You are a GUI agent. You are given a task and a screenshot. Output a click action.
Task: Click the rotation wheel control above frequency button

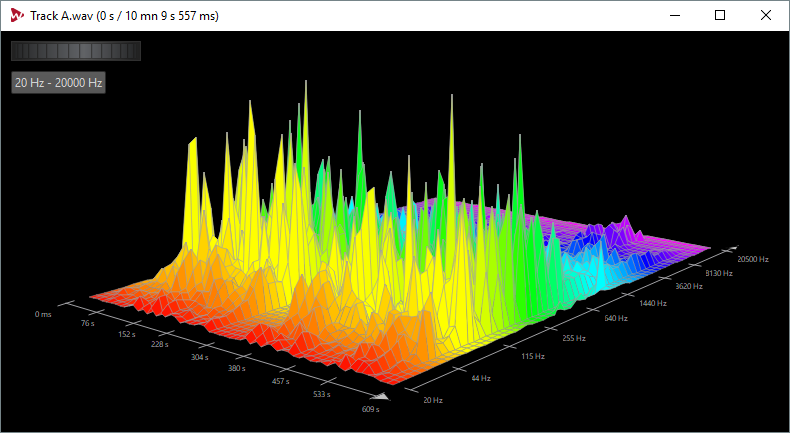point(76,51)
